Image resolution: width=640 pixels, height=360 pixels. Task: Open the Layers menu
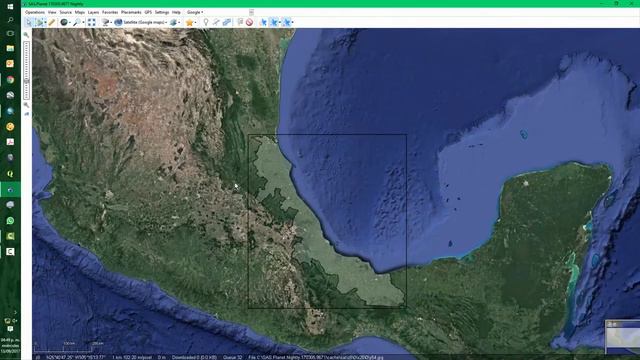pyautogui.click(x=93, y=12)
